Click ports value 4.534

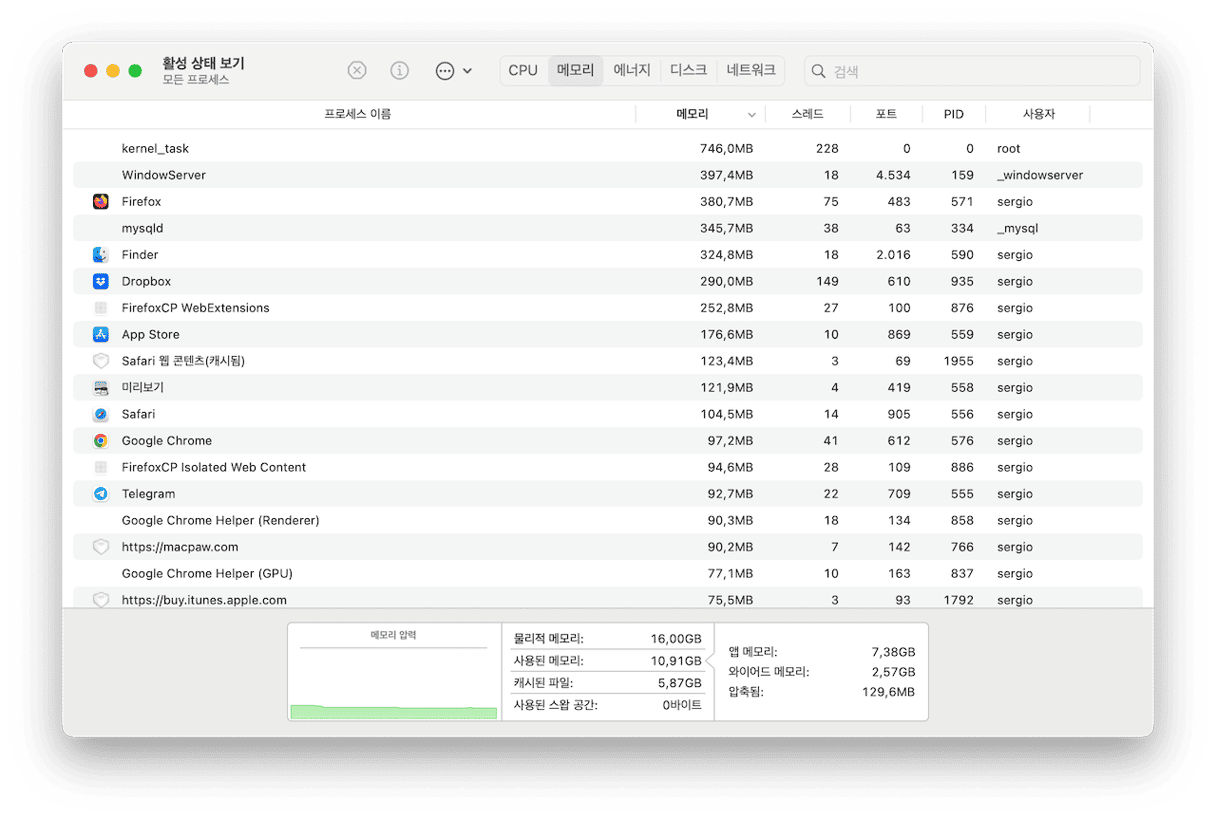click(x=892, y=175)
